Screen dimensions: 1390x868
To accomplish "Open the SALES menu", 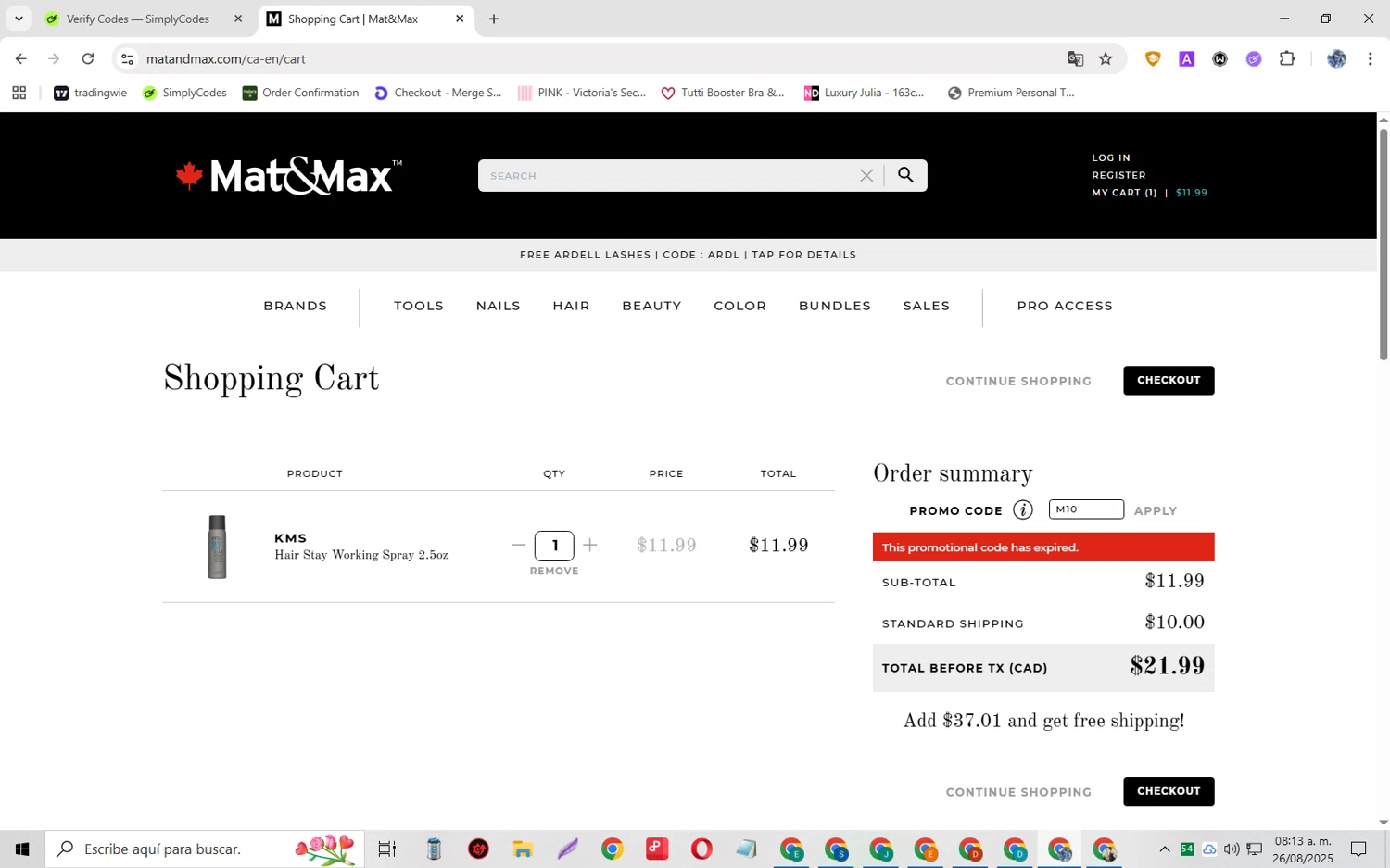I will (927, 306).
